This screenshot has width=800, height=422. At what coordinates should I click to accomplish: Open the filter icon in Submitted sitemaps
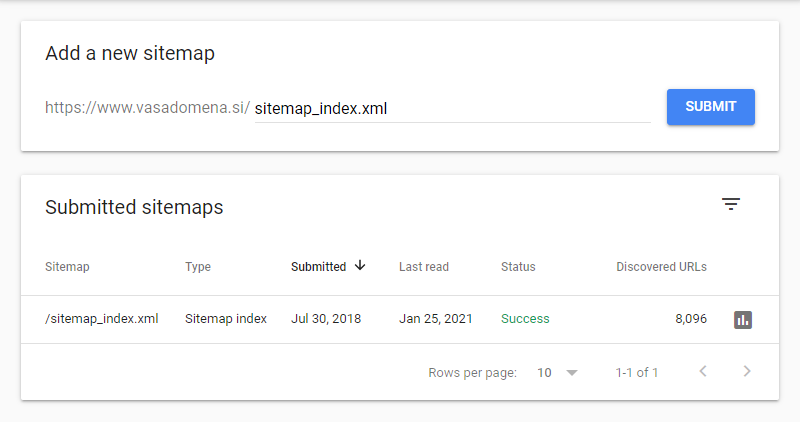click(x=731, y=204)
